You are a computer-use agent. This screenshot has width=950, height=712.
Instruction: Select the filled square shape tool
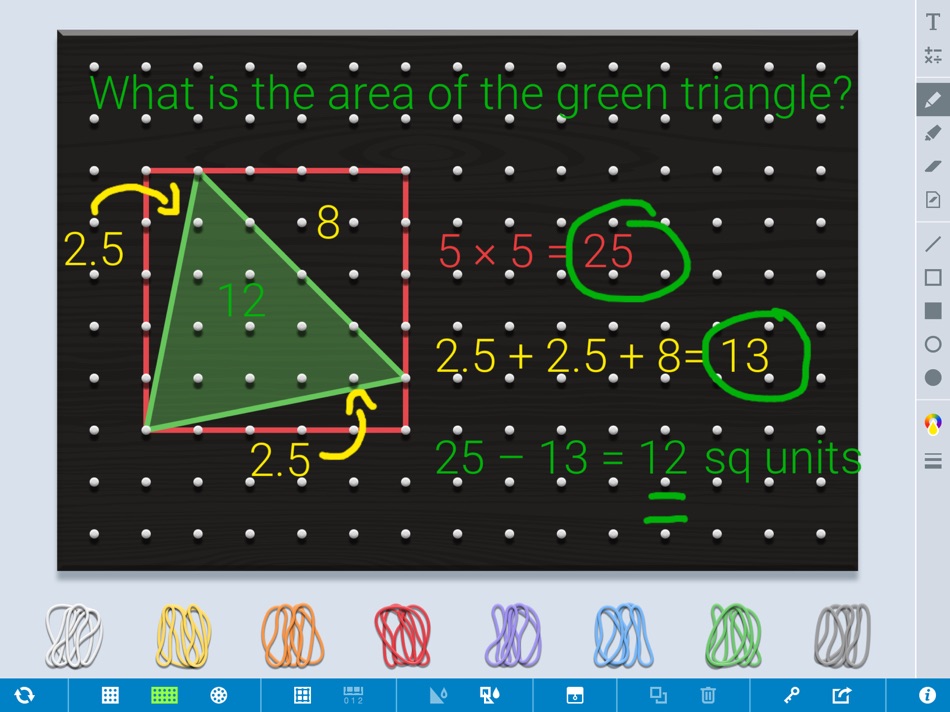(933, 311)
